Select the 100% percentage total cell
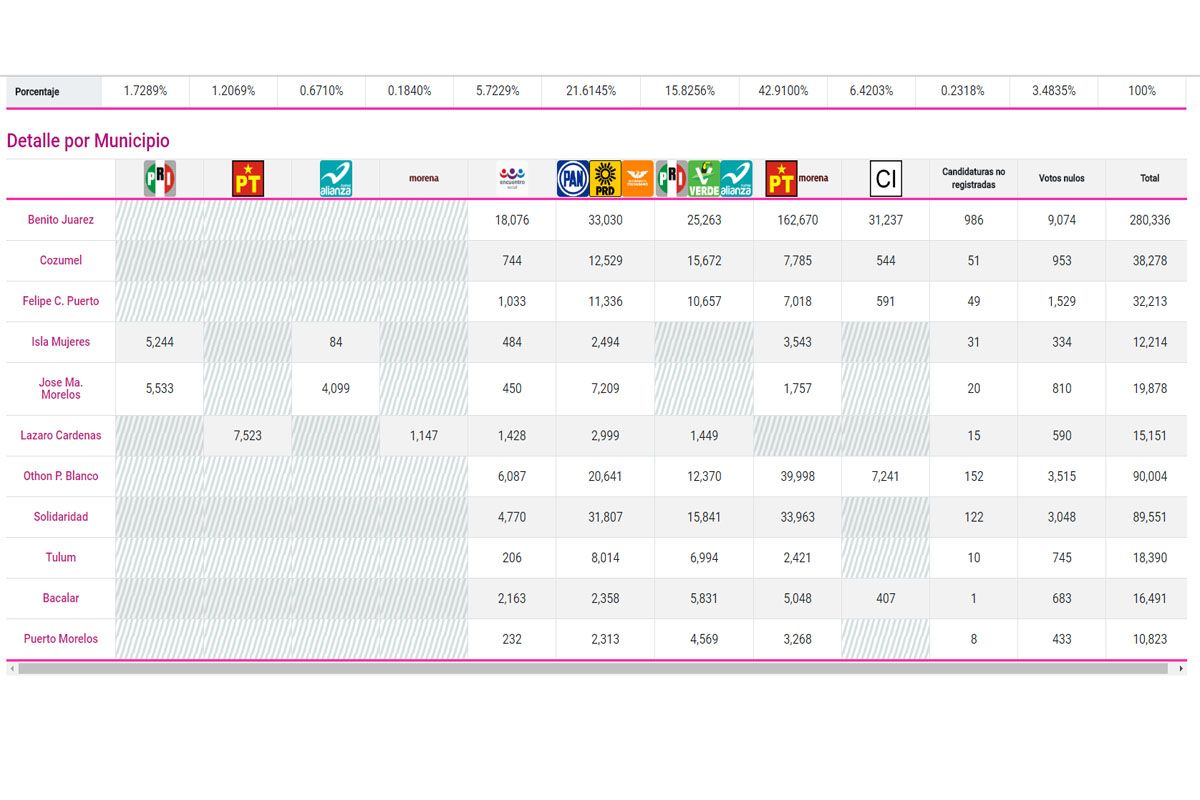The height and width of the screenshot is (800, 1200). pyautogui.click(x=1142, y=91)
